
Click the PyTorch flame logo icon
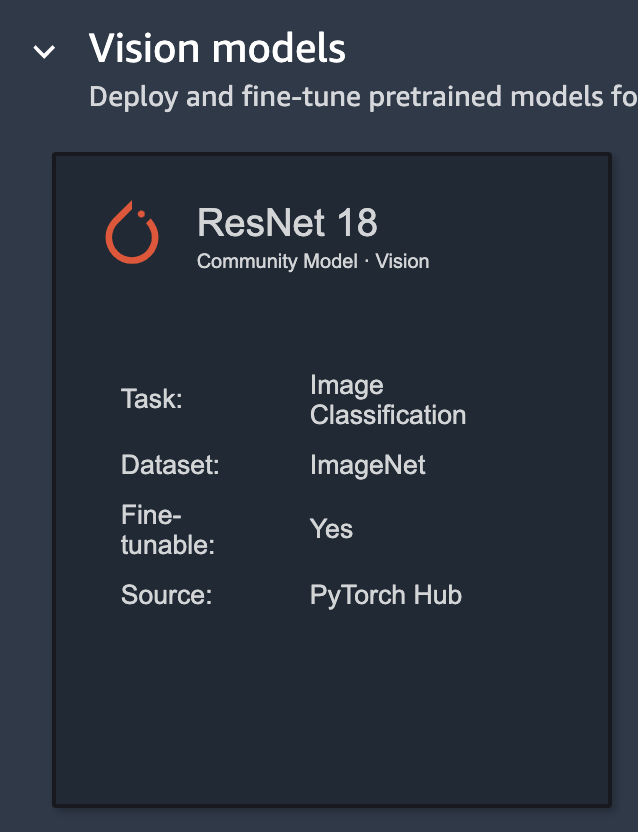pyautogui.click(x=132, y=232)
